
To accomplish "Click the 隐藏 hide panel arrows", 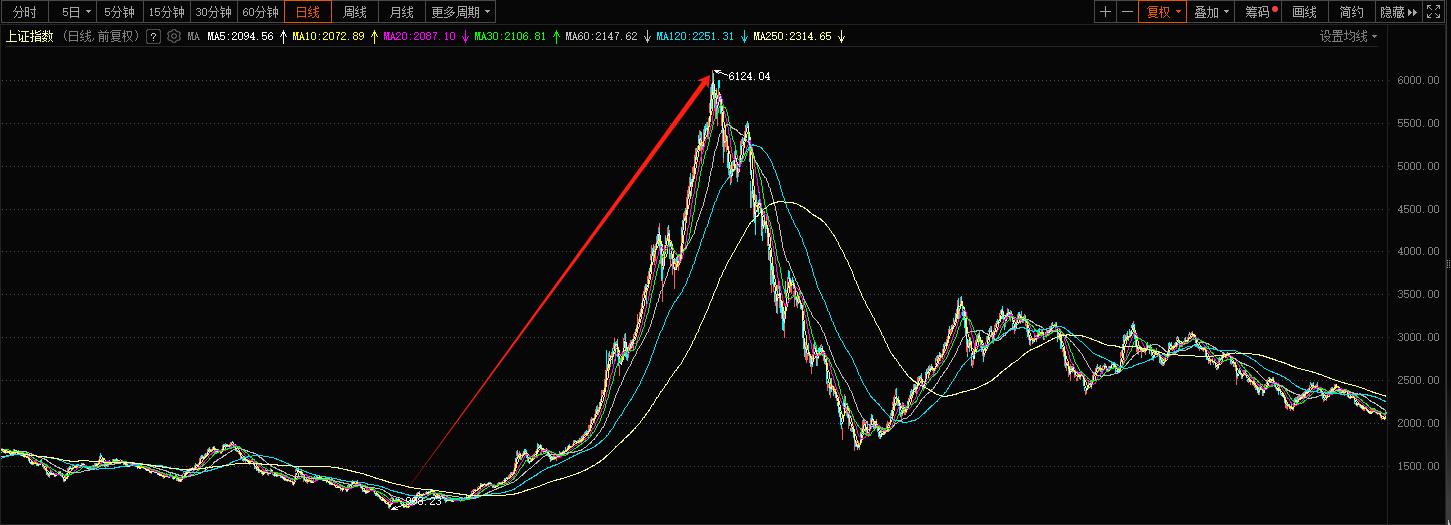I will point(1399,12).
